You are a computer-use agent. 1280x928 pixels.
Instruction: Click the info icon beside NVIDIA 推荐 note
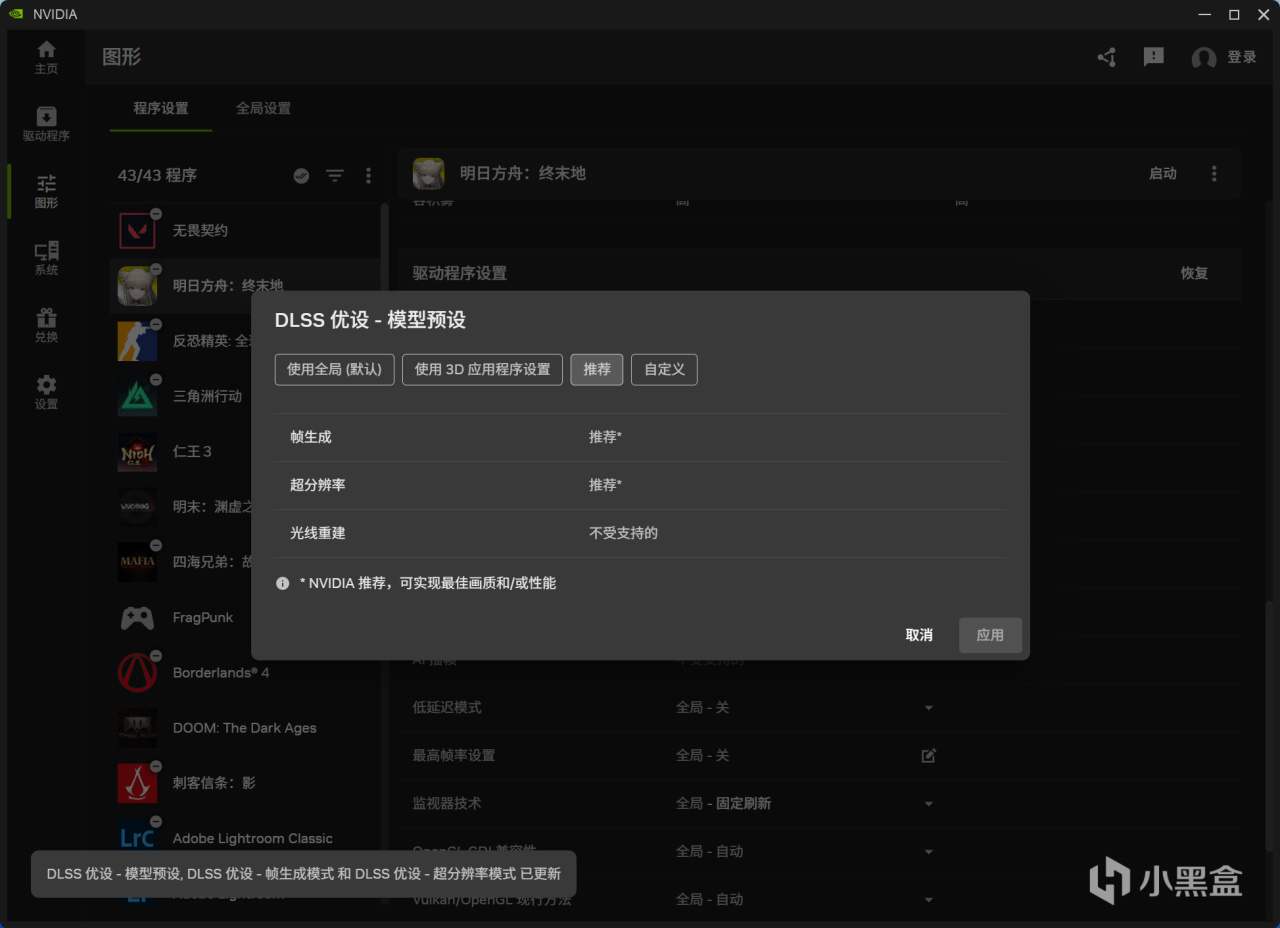[283, 583]
